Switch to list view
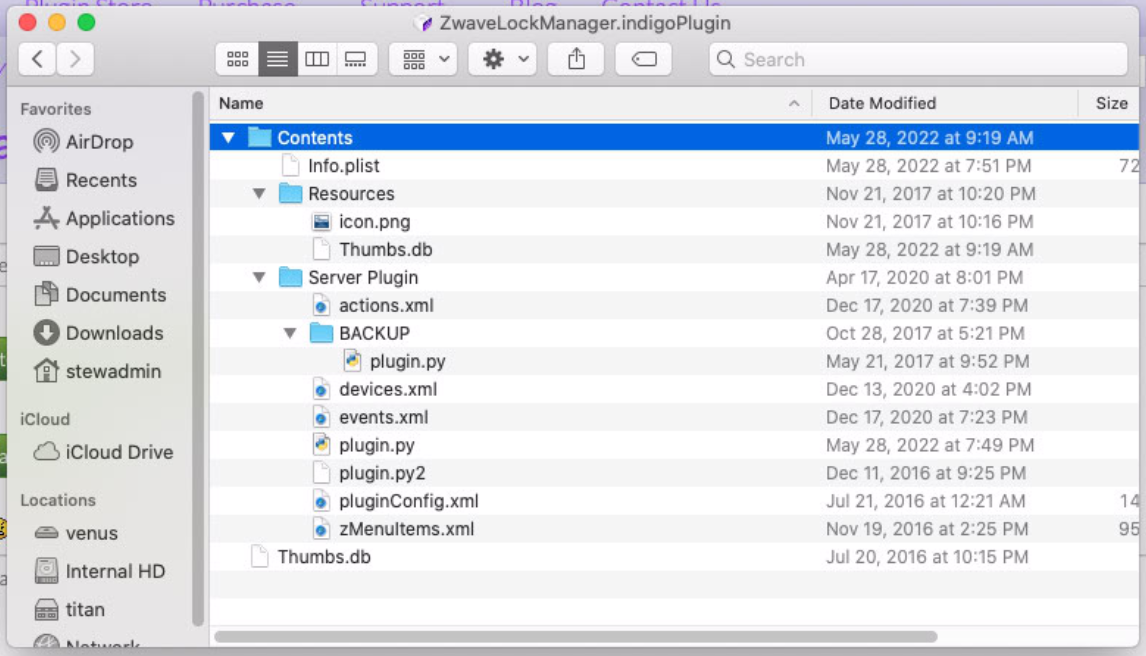The width and height of the screenshot is (1146, 656). [277, 59]
